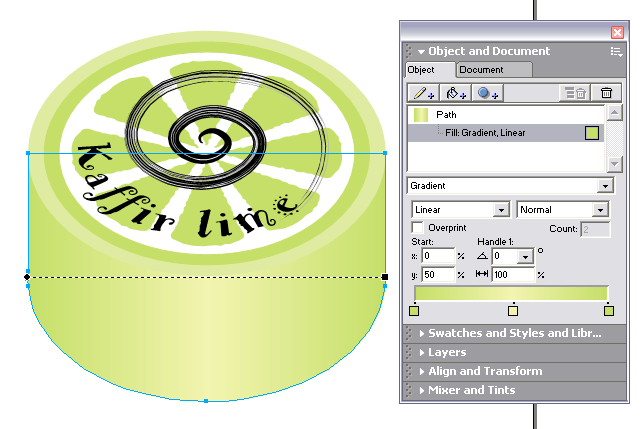Open the panel options menu icon
The height and width of the screenshot is (429, 641).
click(x=616, y=52)
